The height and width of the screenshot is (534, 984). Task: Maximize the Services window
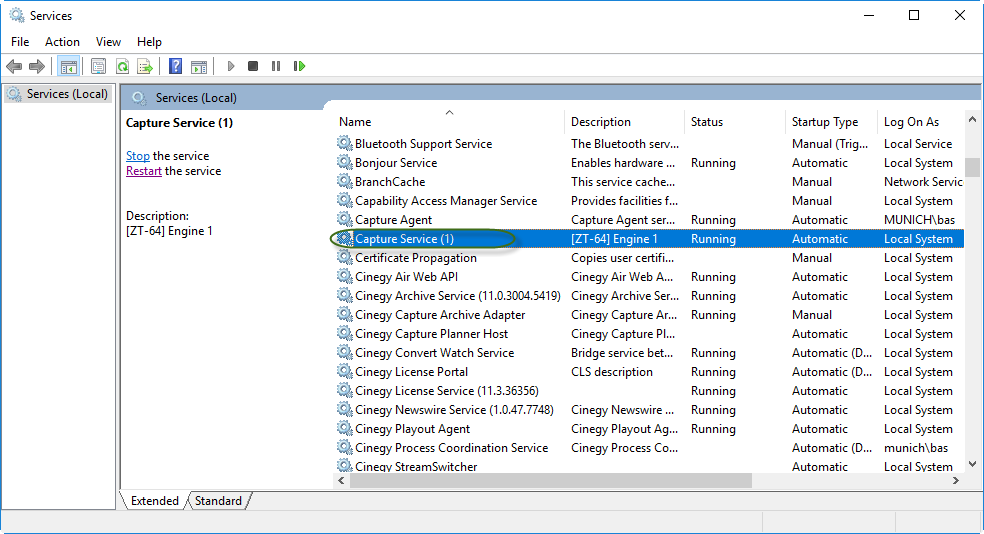(x=914, y=15)
